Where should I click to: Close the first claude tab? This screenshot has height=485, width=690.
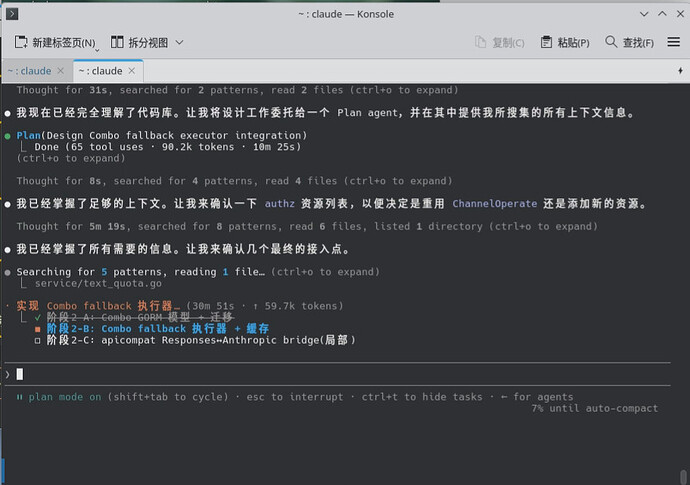(x=61, y=71)
